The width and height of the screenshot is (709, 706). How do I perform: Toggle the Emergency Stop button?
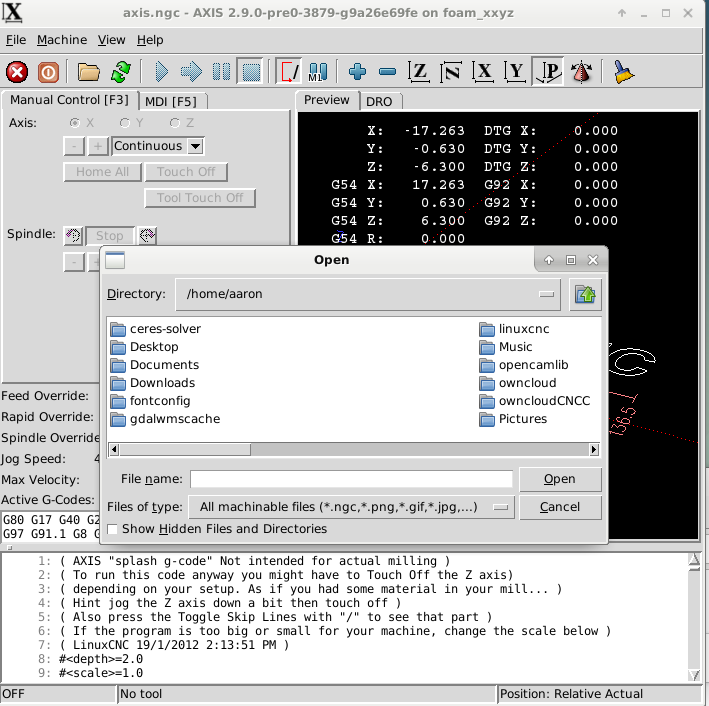pos(17,72)
